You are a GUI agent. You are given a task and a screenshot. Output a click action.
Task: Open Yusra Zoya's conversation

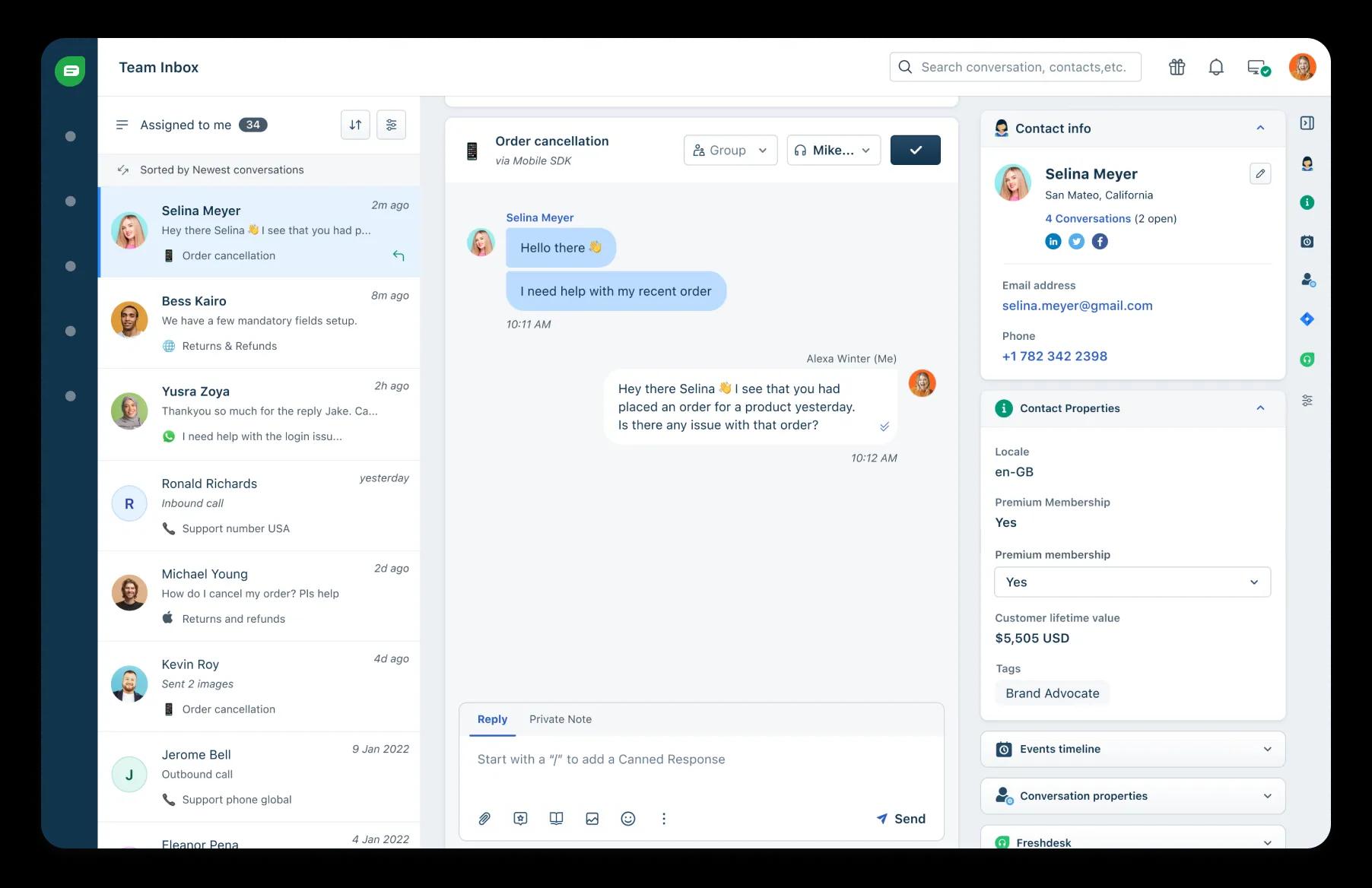click(x=259, y=414)
